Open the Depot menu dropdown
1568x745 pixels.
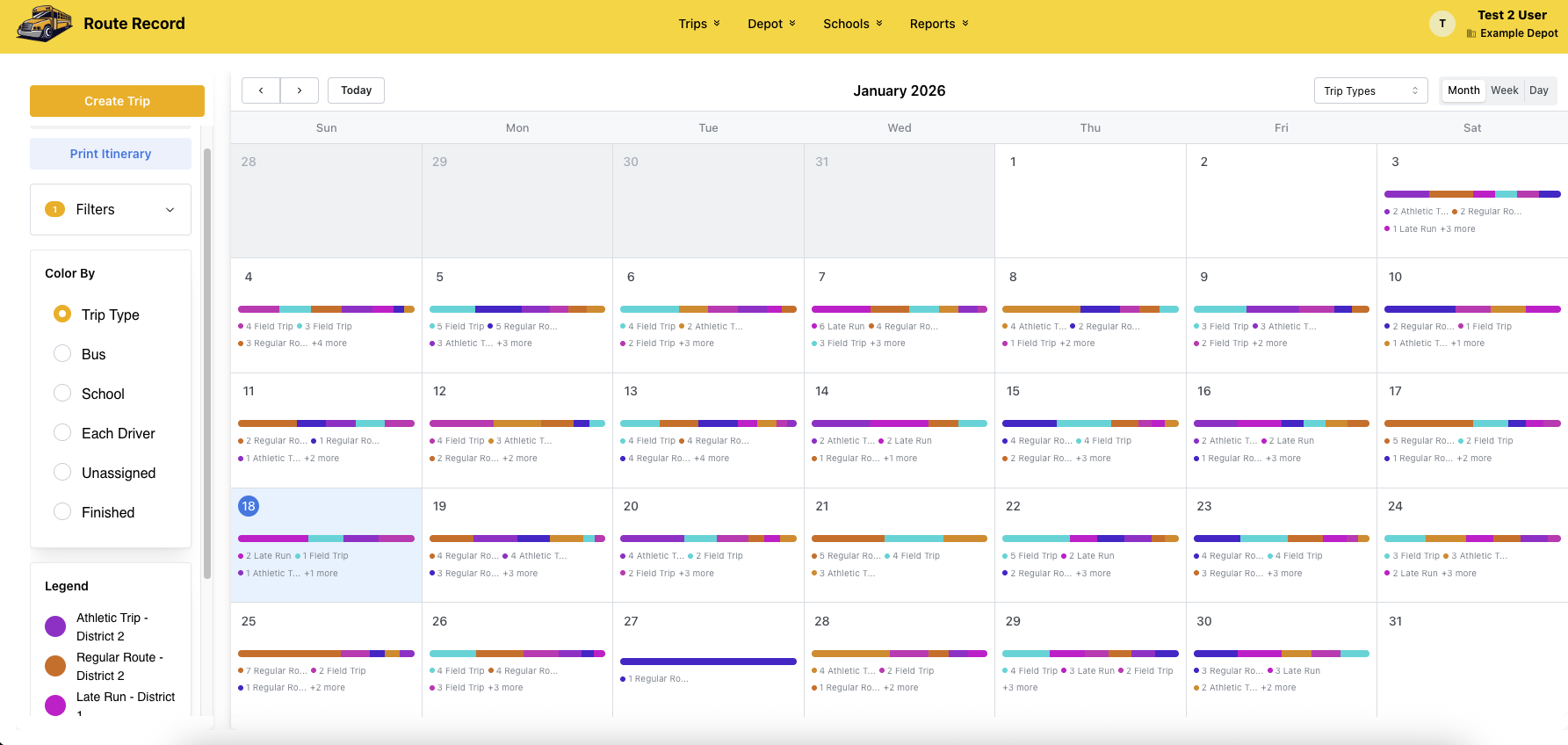tap(771, 24)
